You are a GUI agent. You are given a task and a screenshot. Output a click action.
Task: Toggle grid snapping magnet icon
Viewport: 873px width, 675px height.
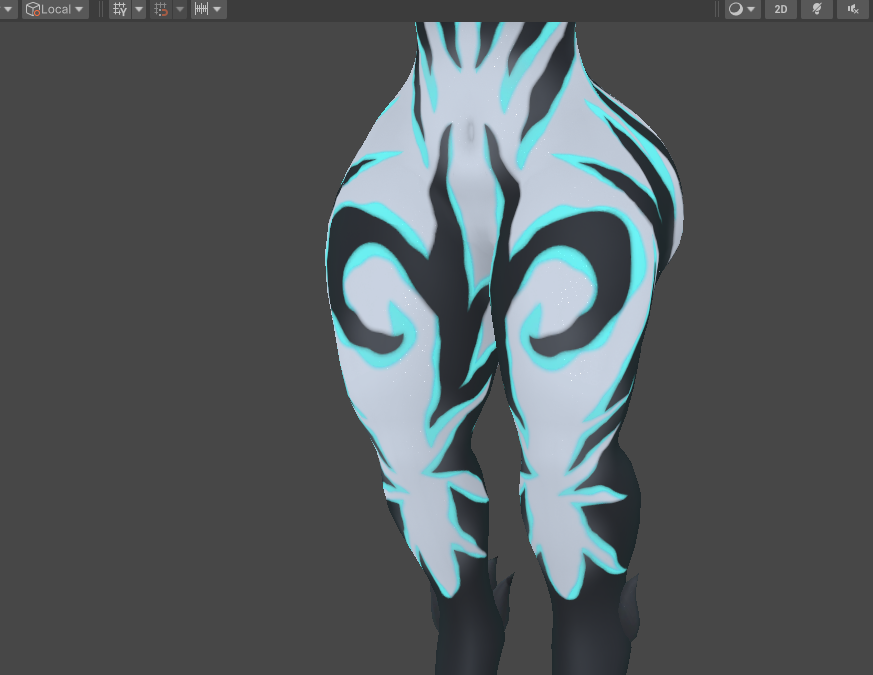tap(161, 9)
